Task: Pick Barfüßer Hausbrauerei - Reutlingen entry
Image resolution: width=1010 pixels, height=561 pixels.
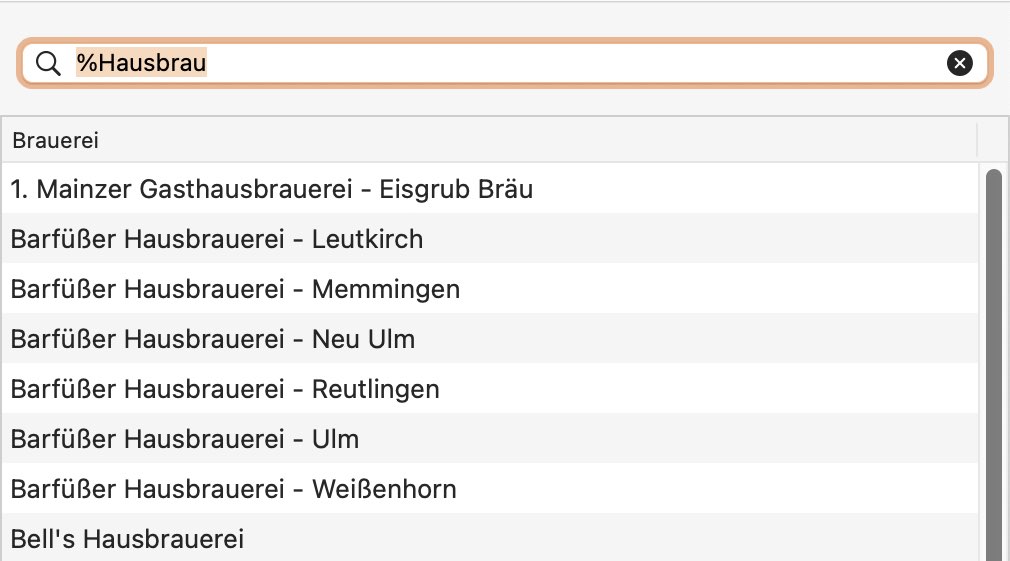Action: click(x=490, y=388)
